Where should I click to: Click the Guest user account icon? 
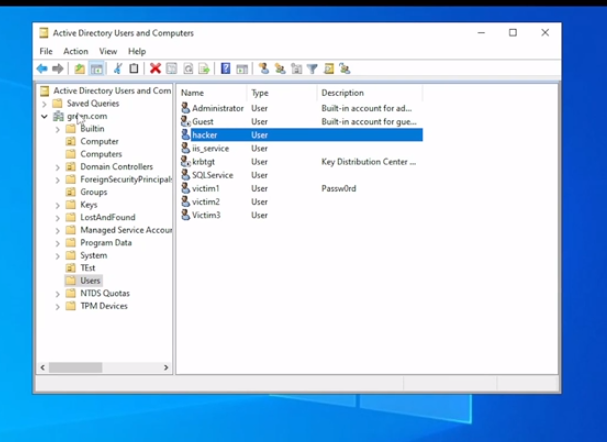(x=186, y=121)
